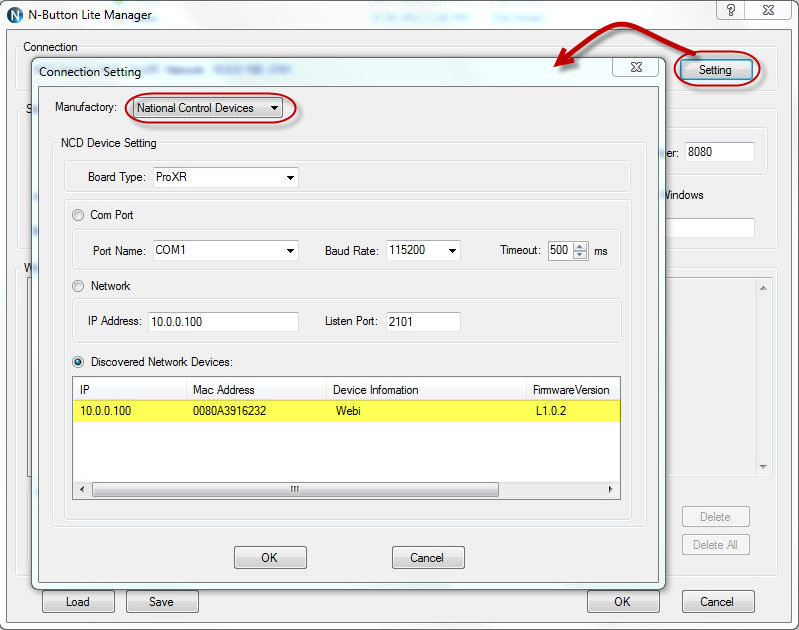Click OK in Connection Setting dialog
This screenshot has width=799, height=630.
click(270, 558)
